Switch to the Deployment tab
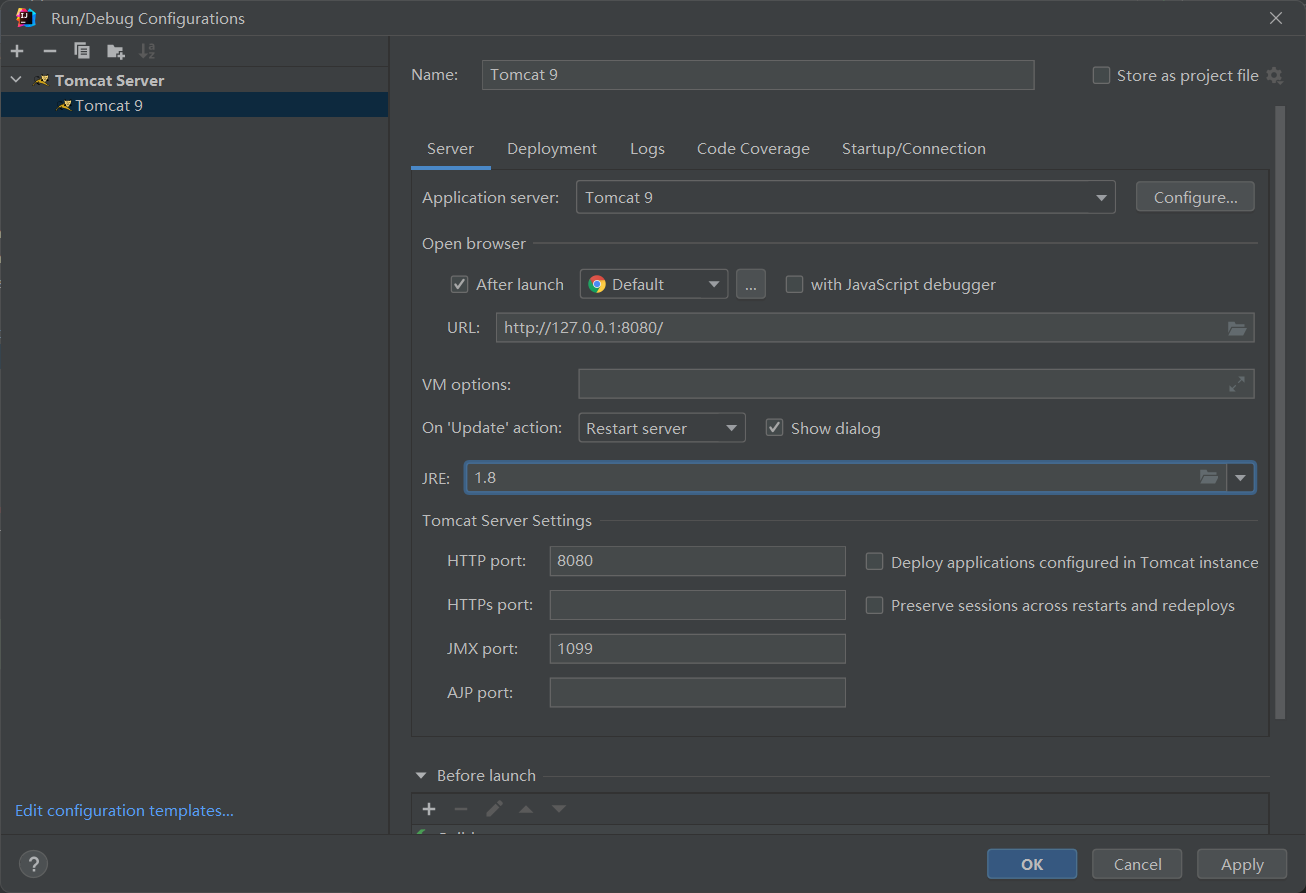 tap(551, 149)
